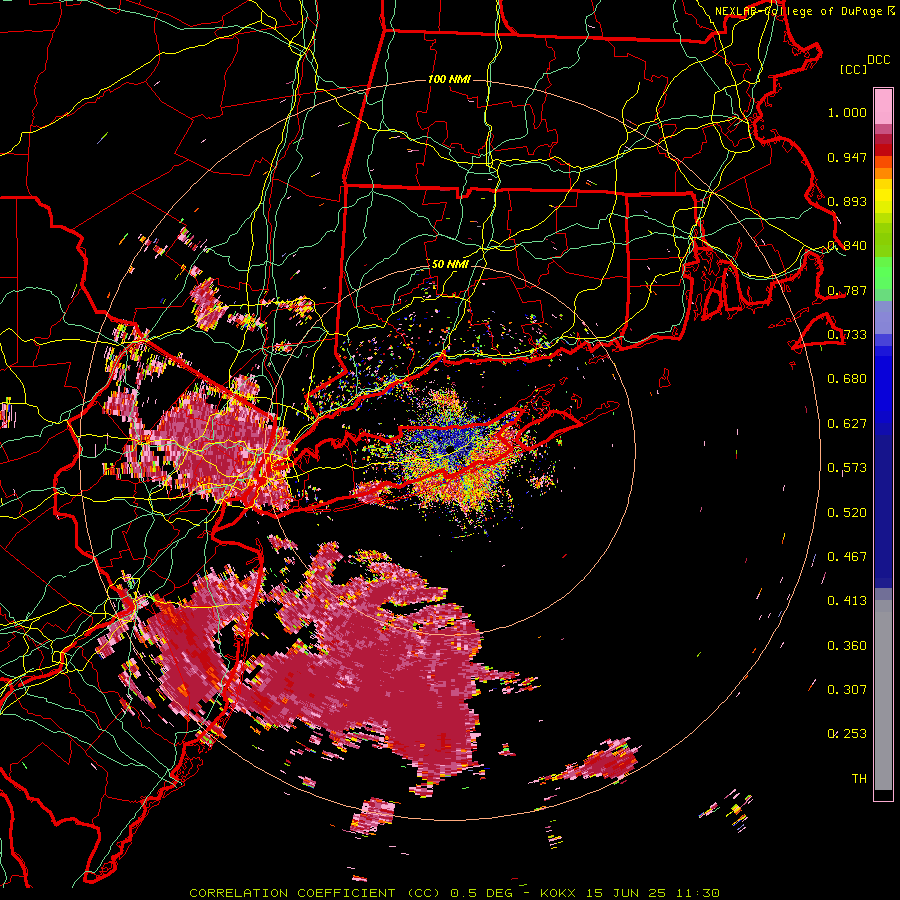Click the DCC product label
Viewport: 900px width, 900px height.
[879, 60]
